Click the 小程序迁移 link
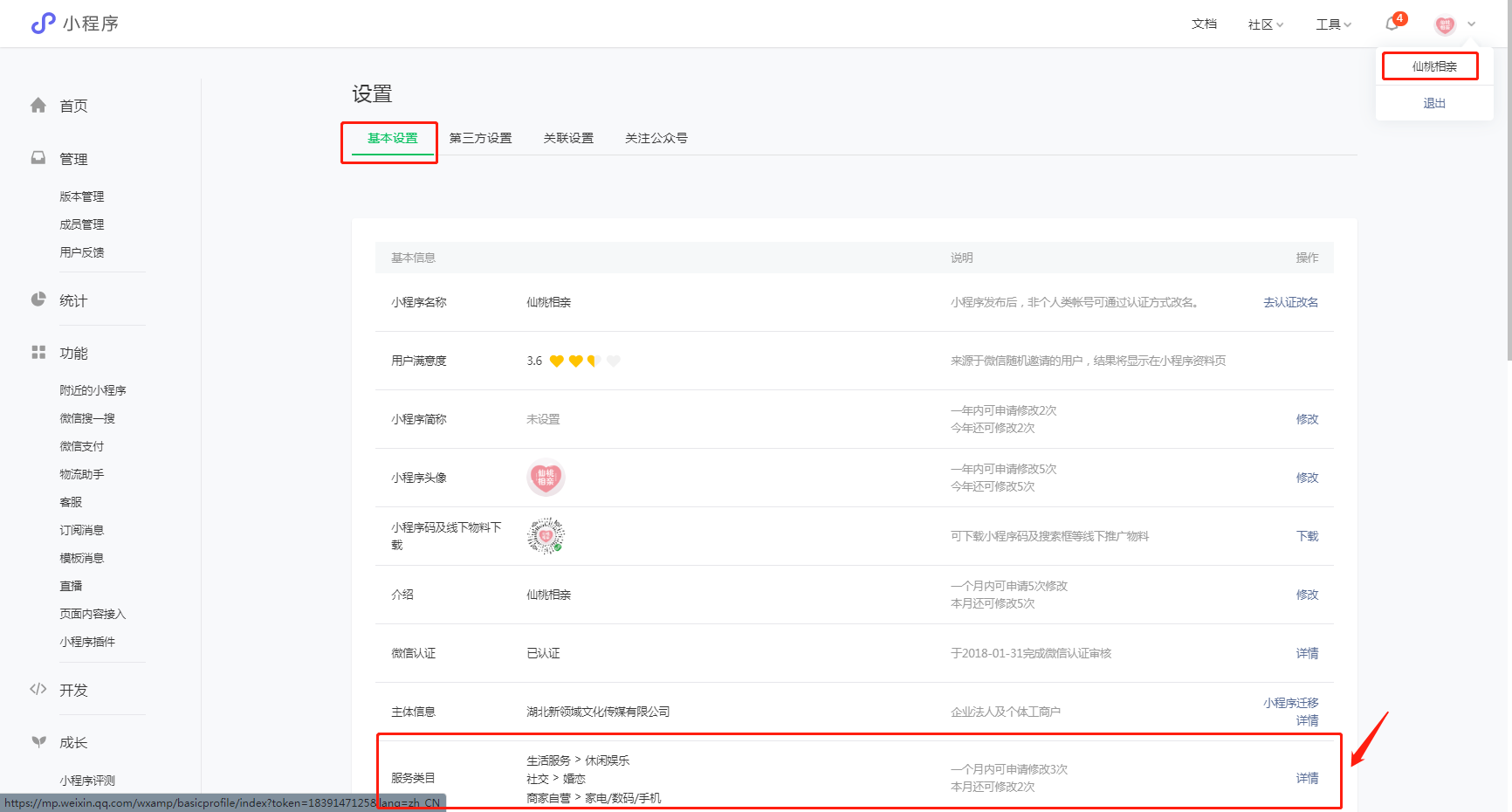The image size is (1512, 812). point(1290,703)
